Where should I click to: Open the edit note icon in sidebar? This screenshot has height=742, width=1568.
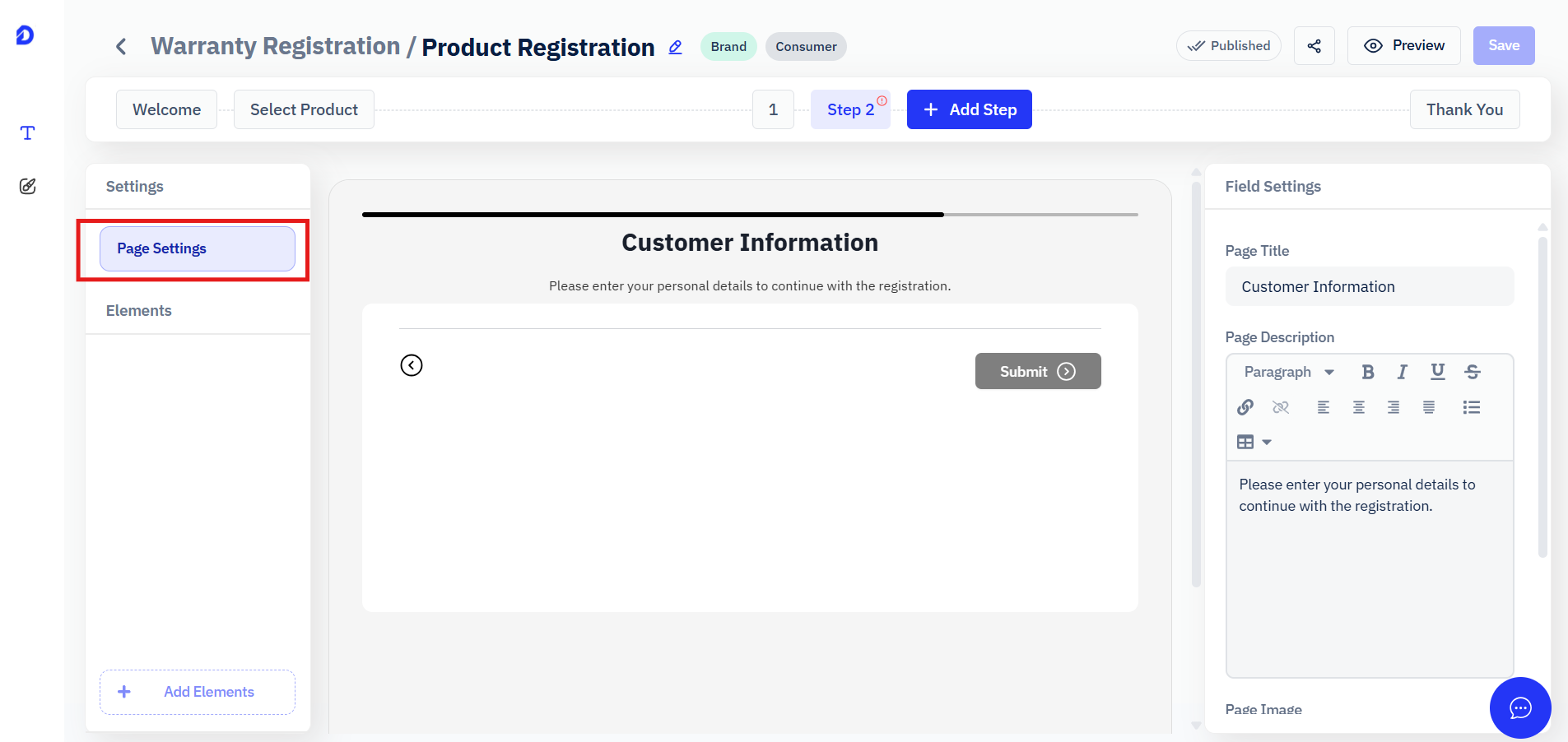(27, 186)
